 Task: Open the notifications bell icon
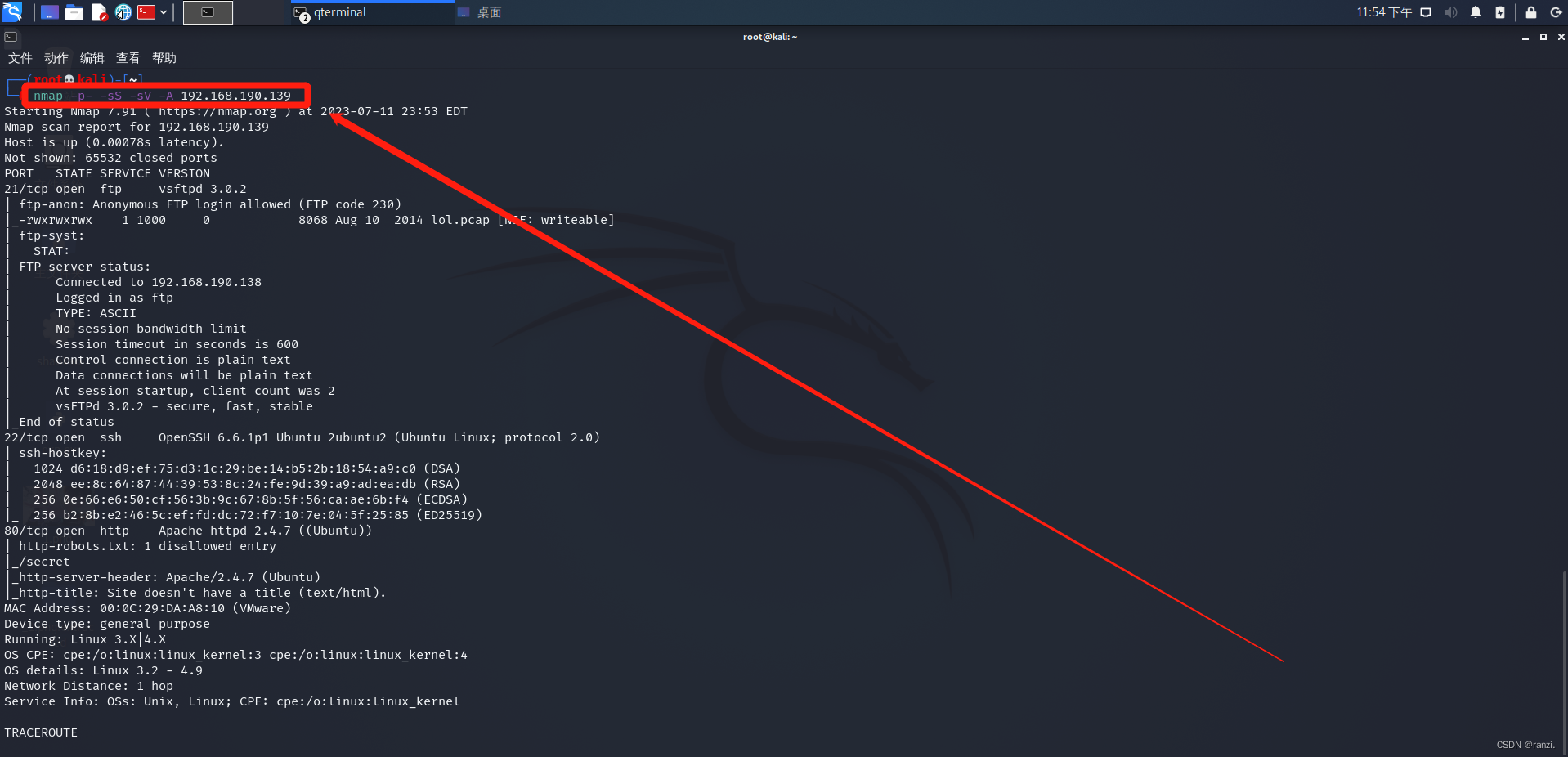pyautogui.click(x=1476, y=12)
